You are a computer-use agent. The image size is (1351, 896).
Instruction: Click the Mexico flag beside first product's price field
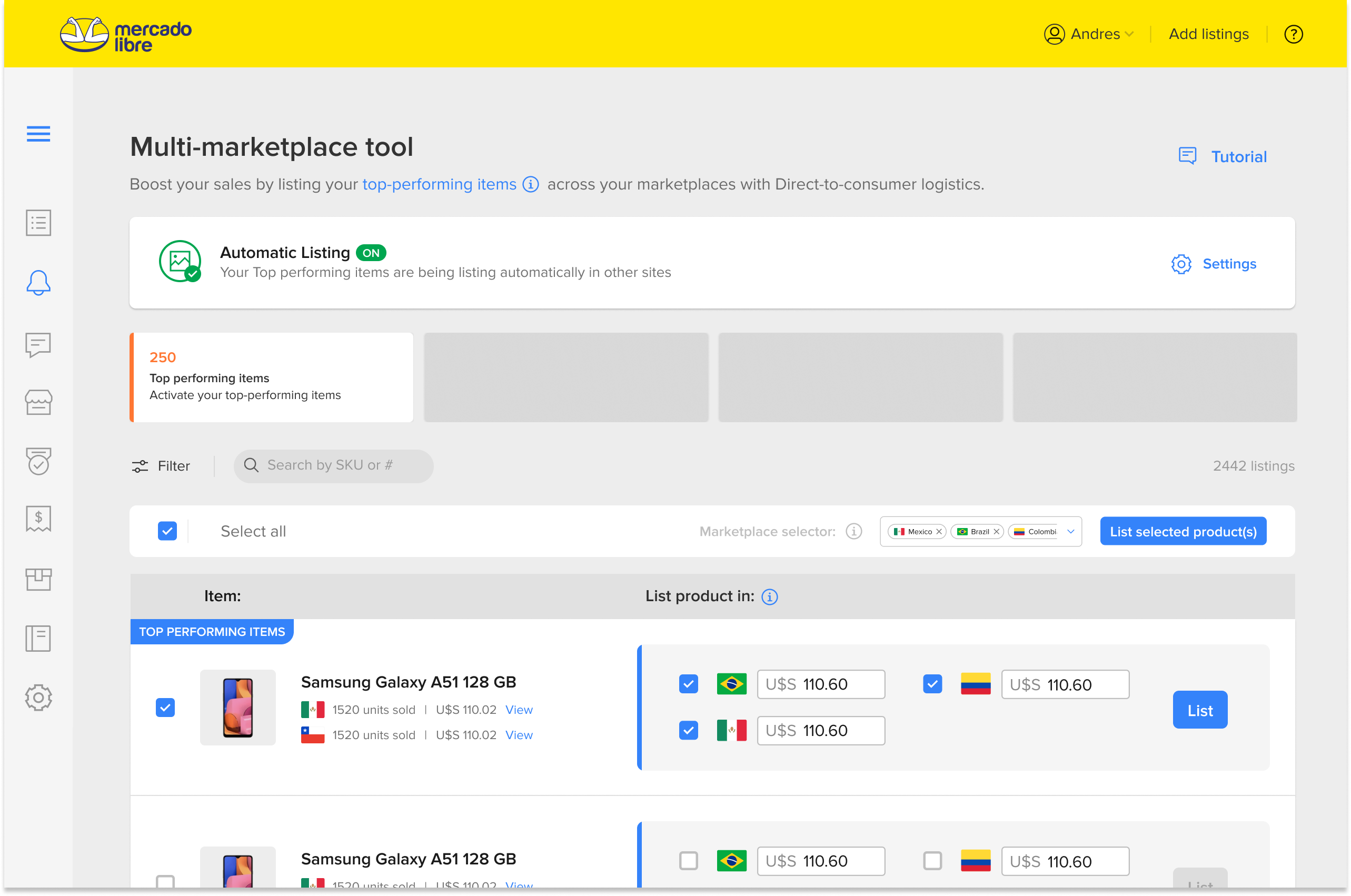coord(731,731)
